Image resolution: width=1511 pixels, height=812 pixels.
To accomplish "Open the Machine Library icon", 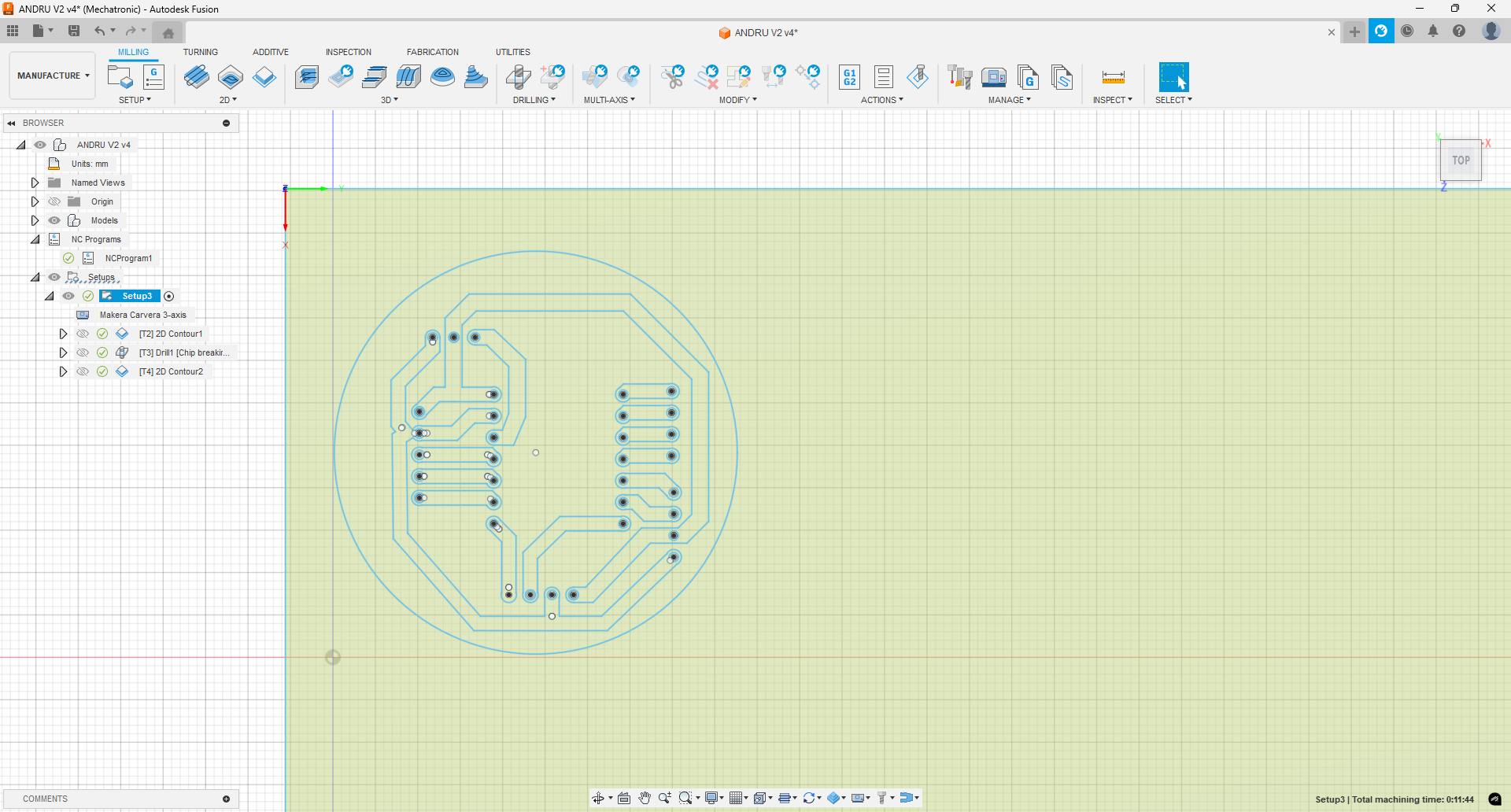I will pos(994,77).
